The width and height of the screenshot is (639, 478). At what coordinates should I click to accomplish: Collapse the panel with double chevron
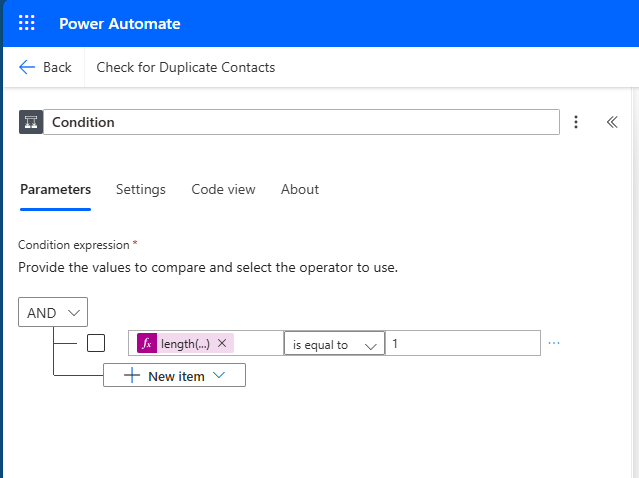tap(612, 122)
